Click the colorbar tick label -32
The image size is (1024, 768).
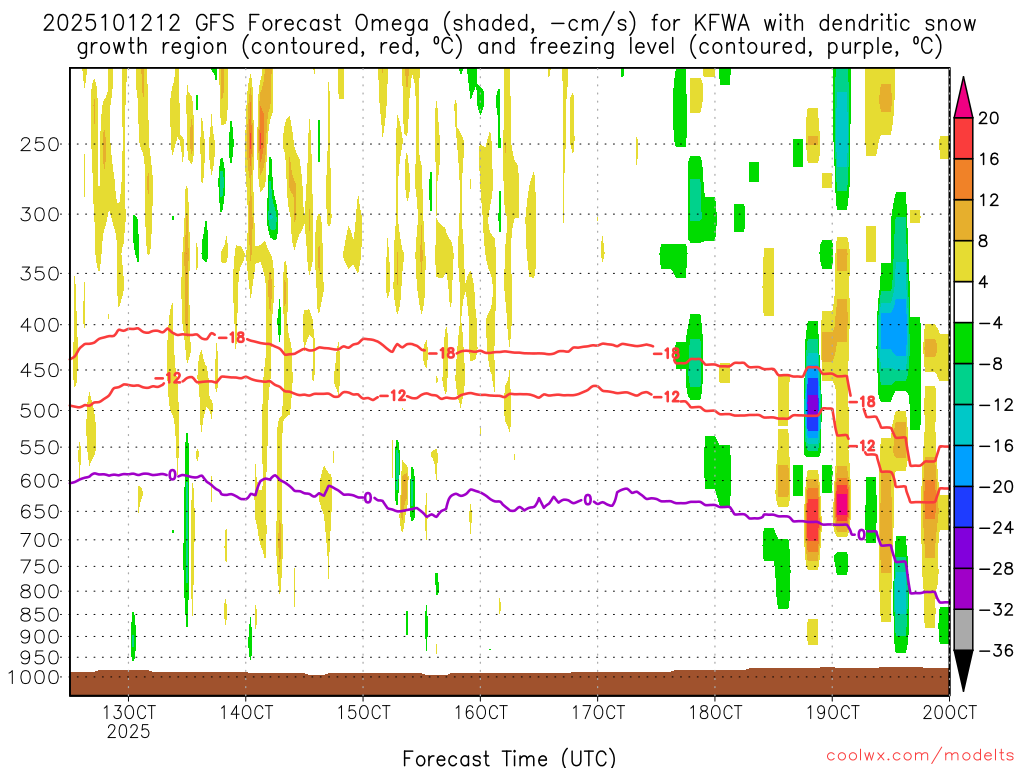[x=996, y=610]
